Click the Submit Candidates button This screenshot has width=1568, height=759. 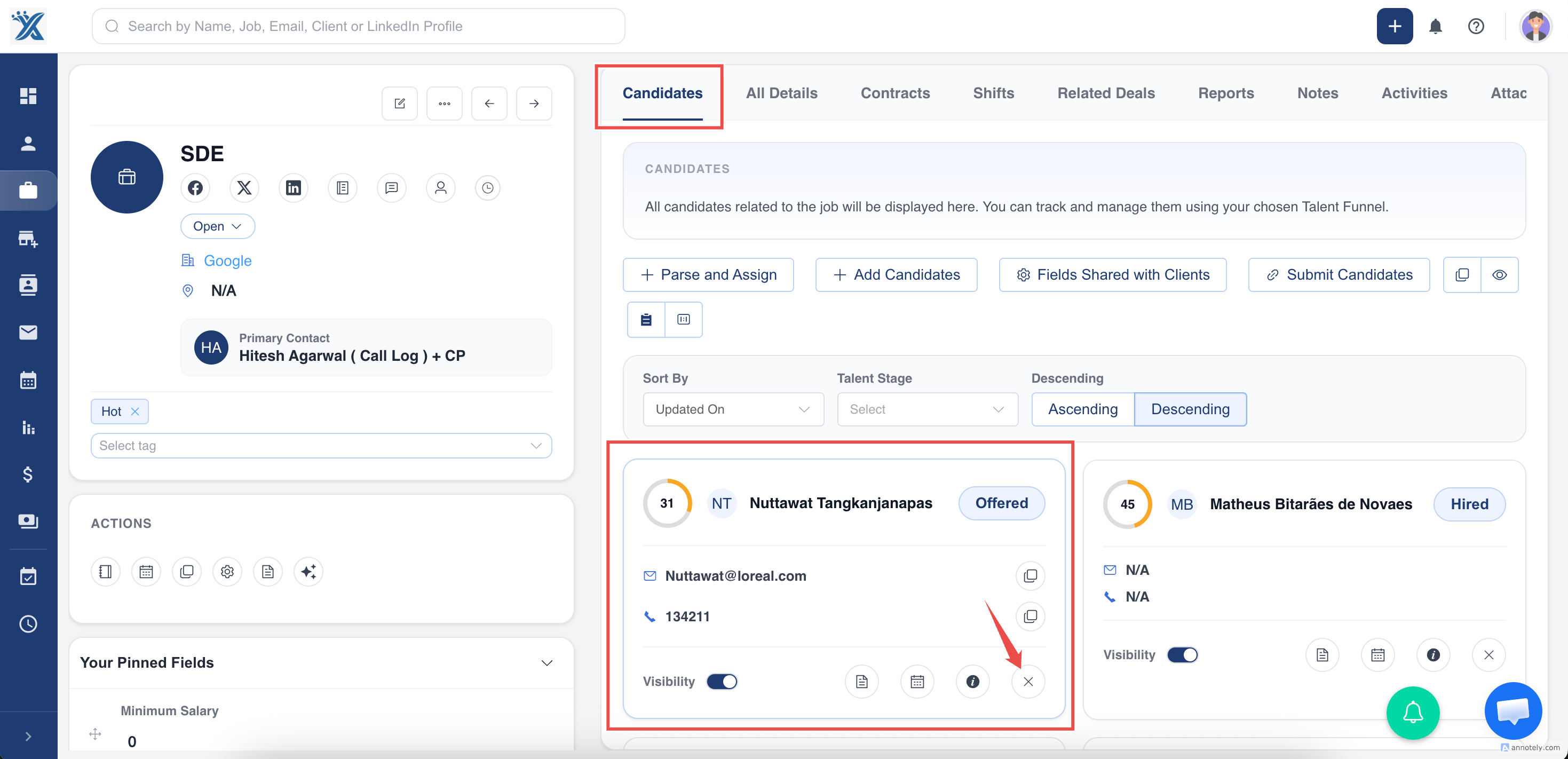tap(1339, 275)
